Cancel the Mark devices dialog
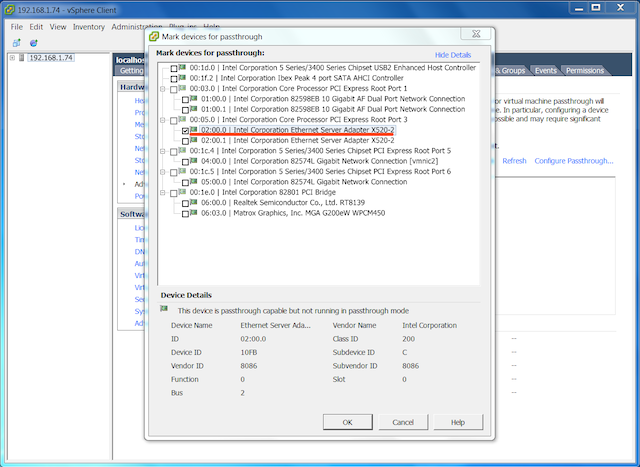Screen dimensions: 640x467 point(403,423)
